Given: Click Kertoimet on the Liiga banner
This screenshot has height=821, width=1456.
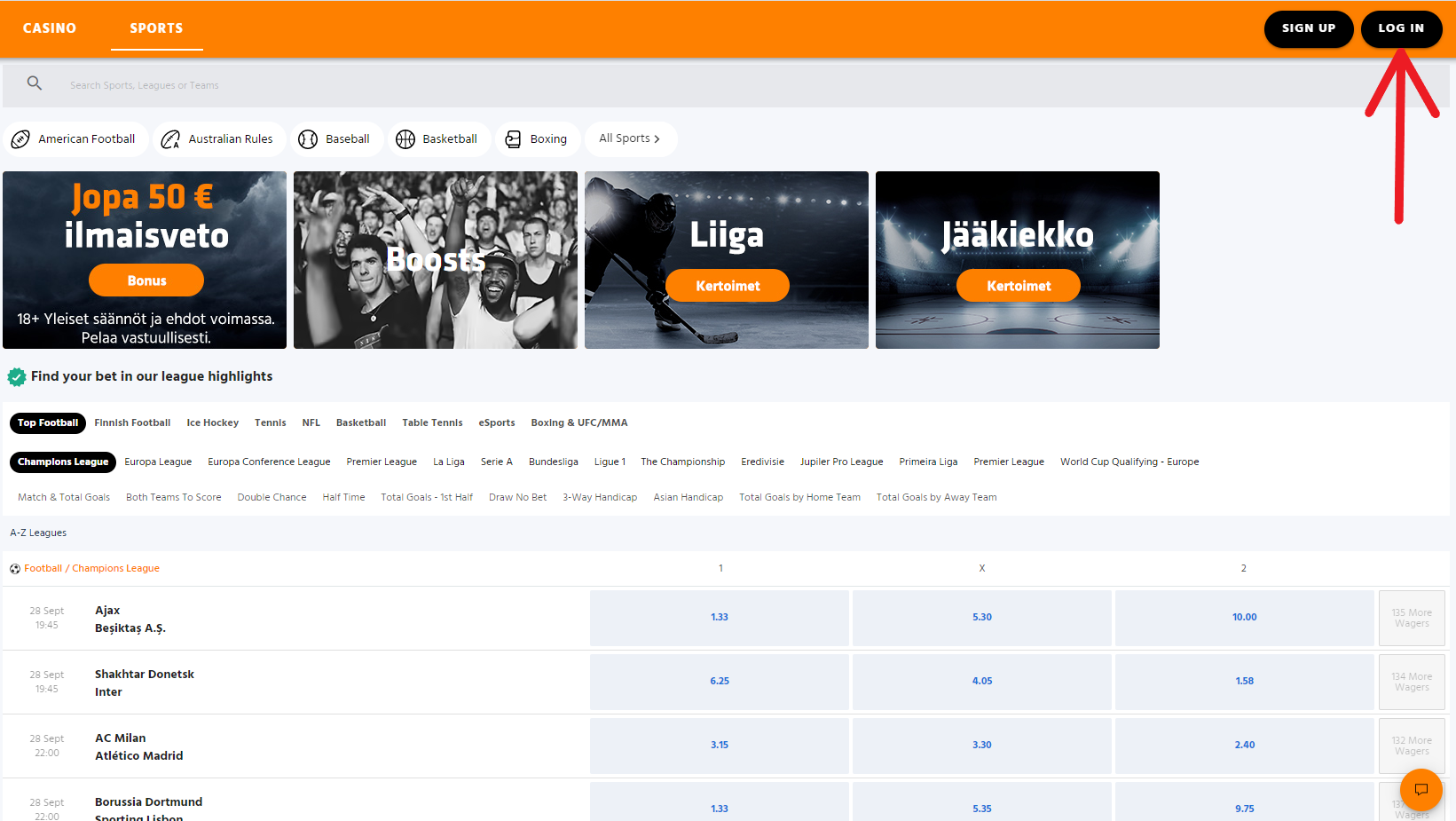Looking at the screenshot, I should click(728, 286).
